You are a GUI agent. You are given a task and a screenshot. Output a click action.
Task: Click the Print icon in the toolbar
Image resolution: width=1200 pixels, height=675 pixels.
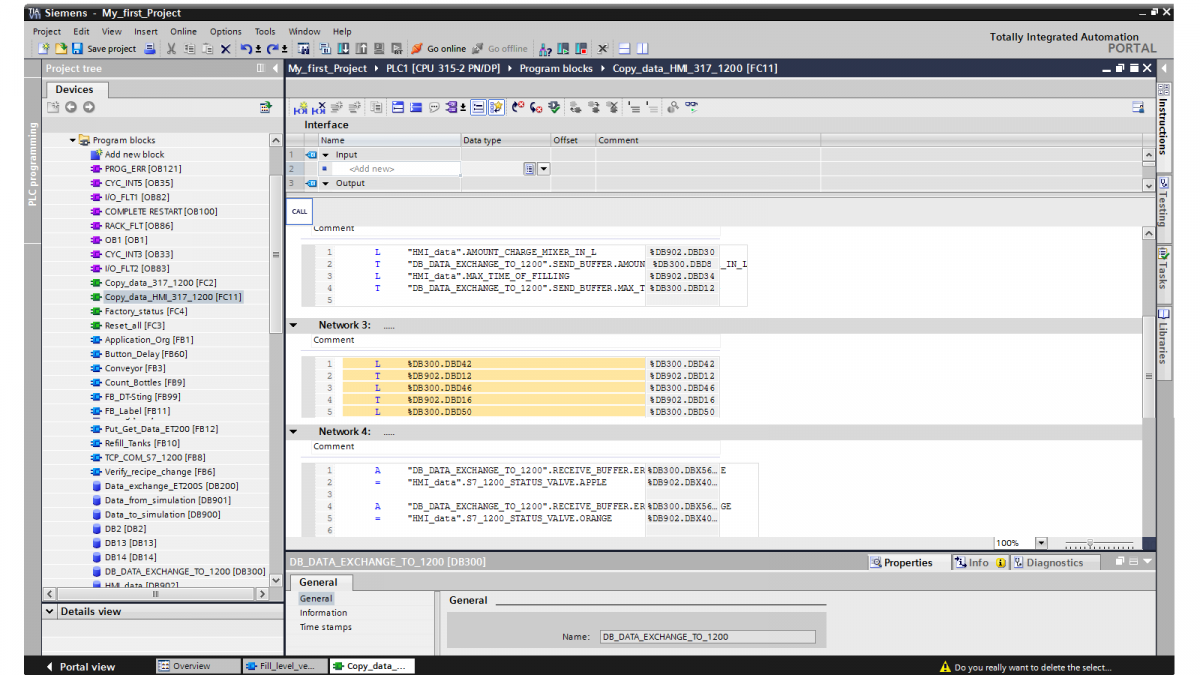[151, 48]
